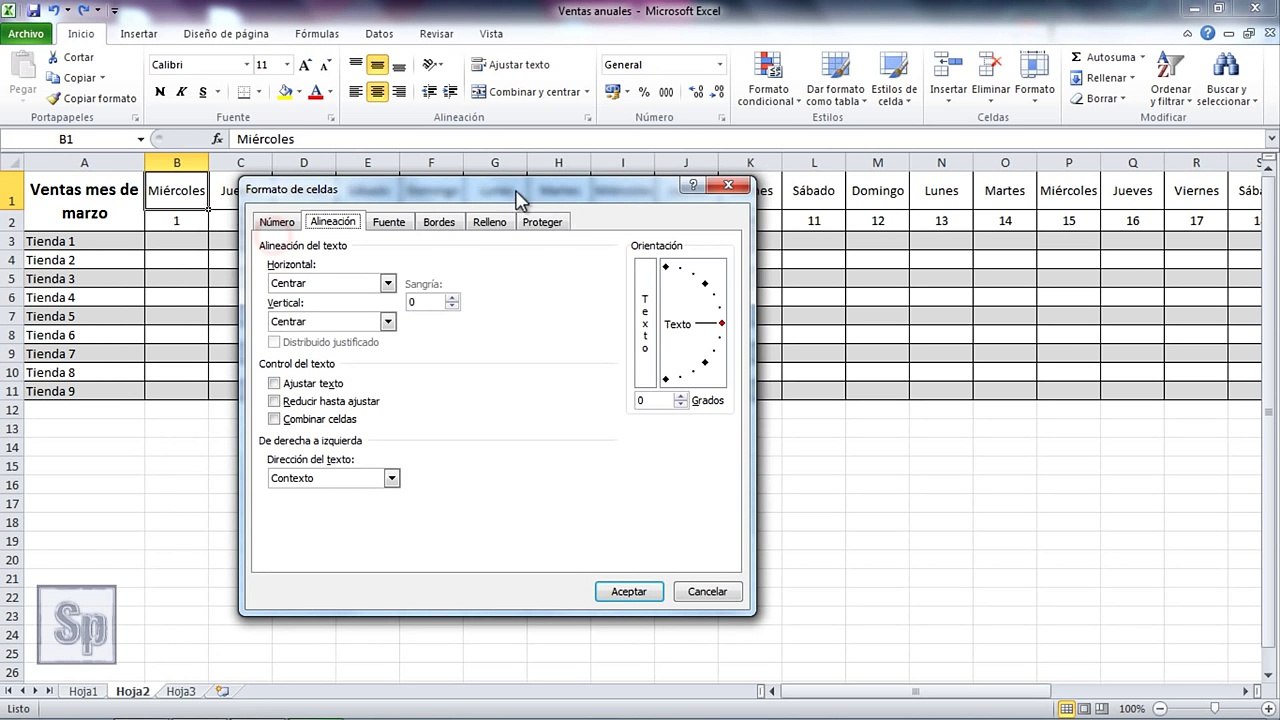Click Combinar y centrar in the ribbon
Viewport: 1280px width, 720px height.
[x=530, y=92]
